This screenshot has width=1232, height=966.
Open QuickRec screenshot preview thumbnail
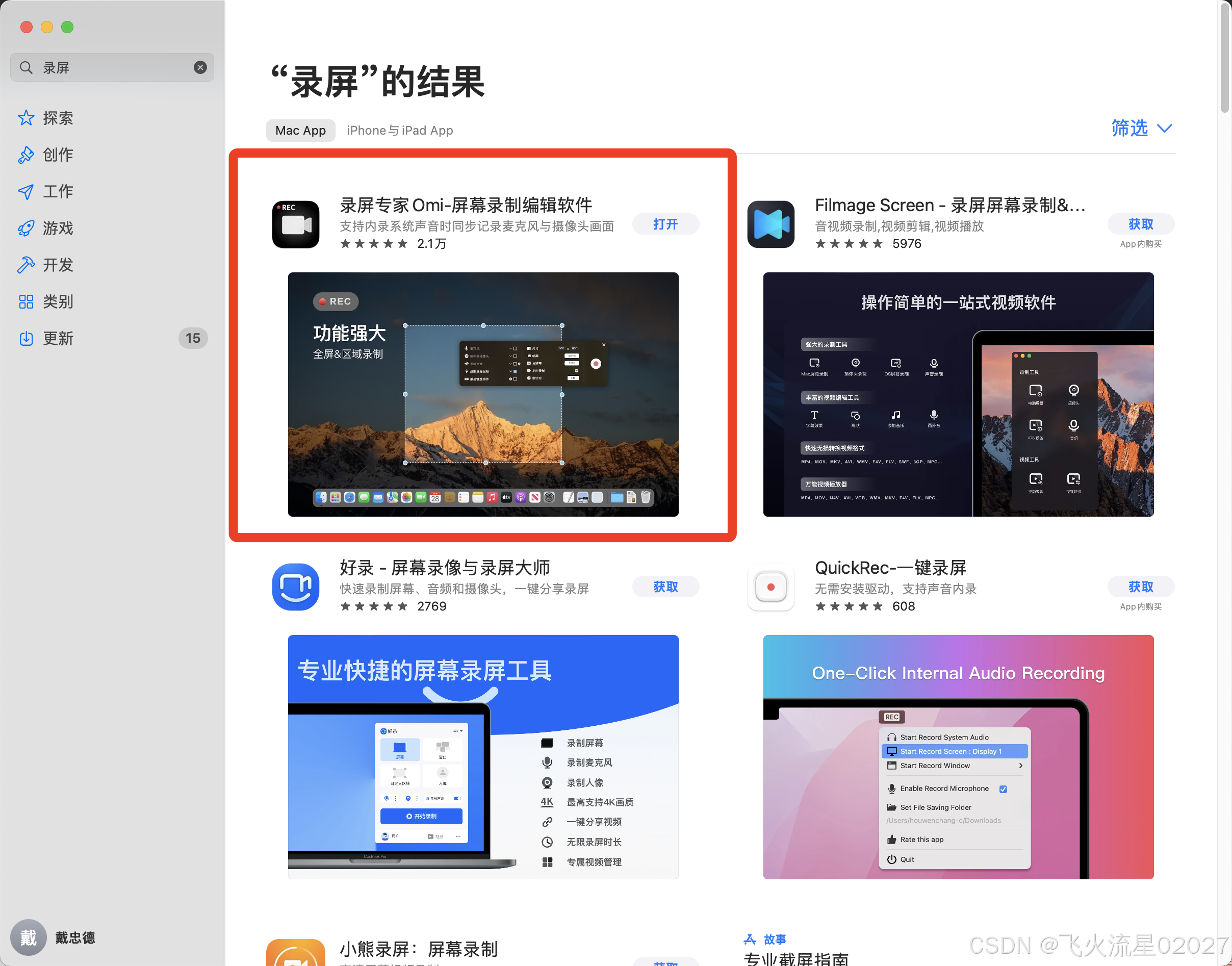tap(958, 756)
